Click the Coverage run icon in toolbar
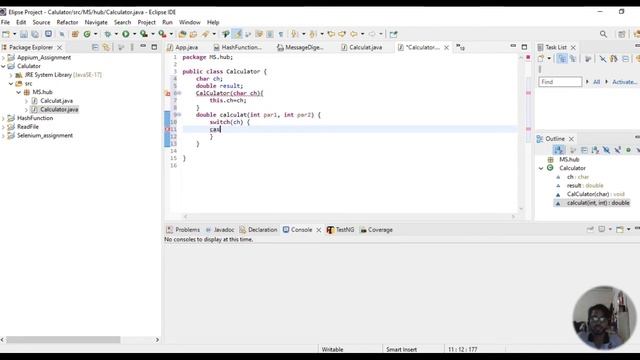The width and height of the screenshot is (640, 360). pyautogui.click(x=144, y=34)
